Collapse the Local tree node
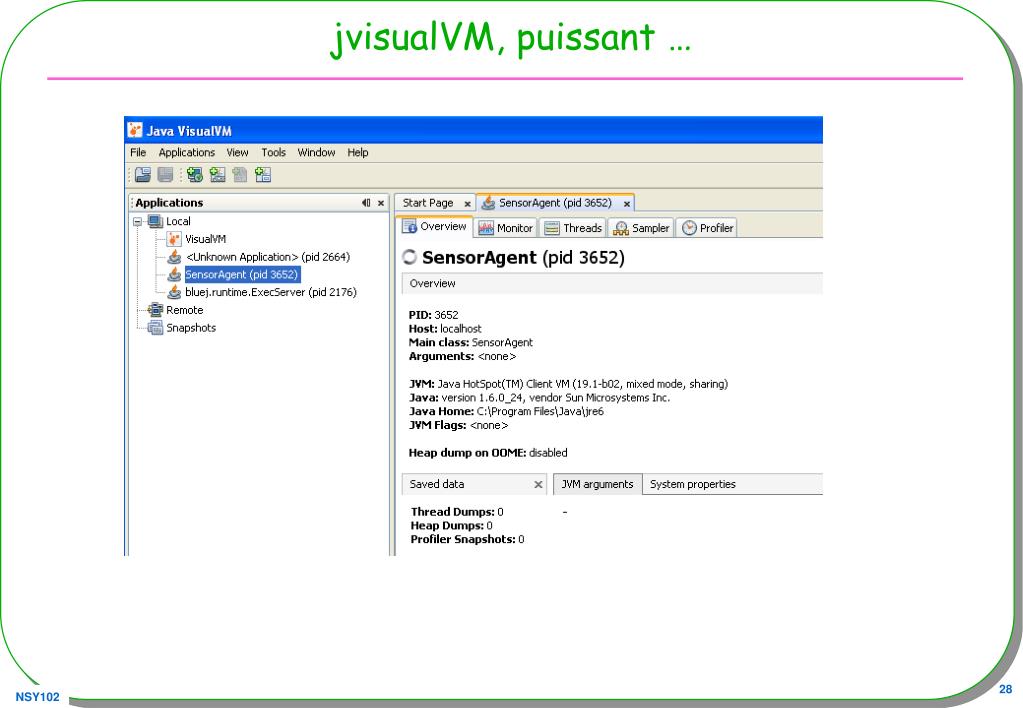Image resolution: width=1023 pixels, height=708 pixels. (x=138, y=221)
